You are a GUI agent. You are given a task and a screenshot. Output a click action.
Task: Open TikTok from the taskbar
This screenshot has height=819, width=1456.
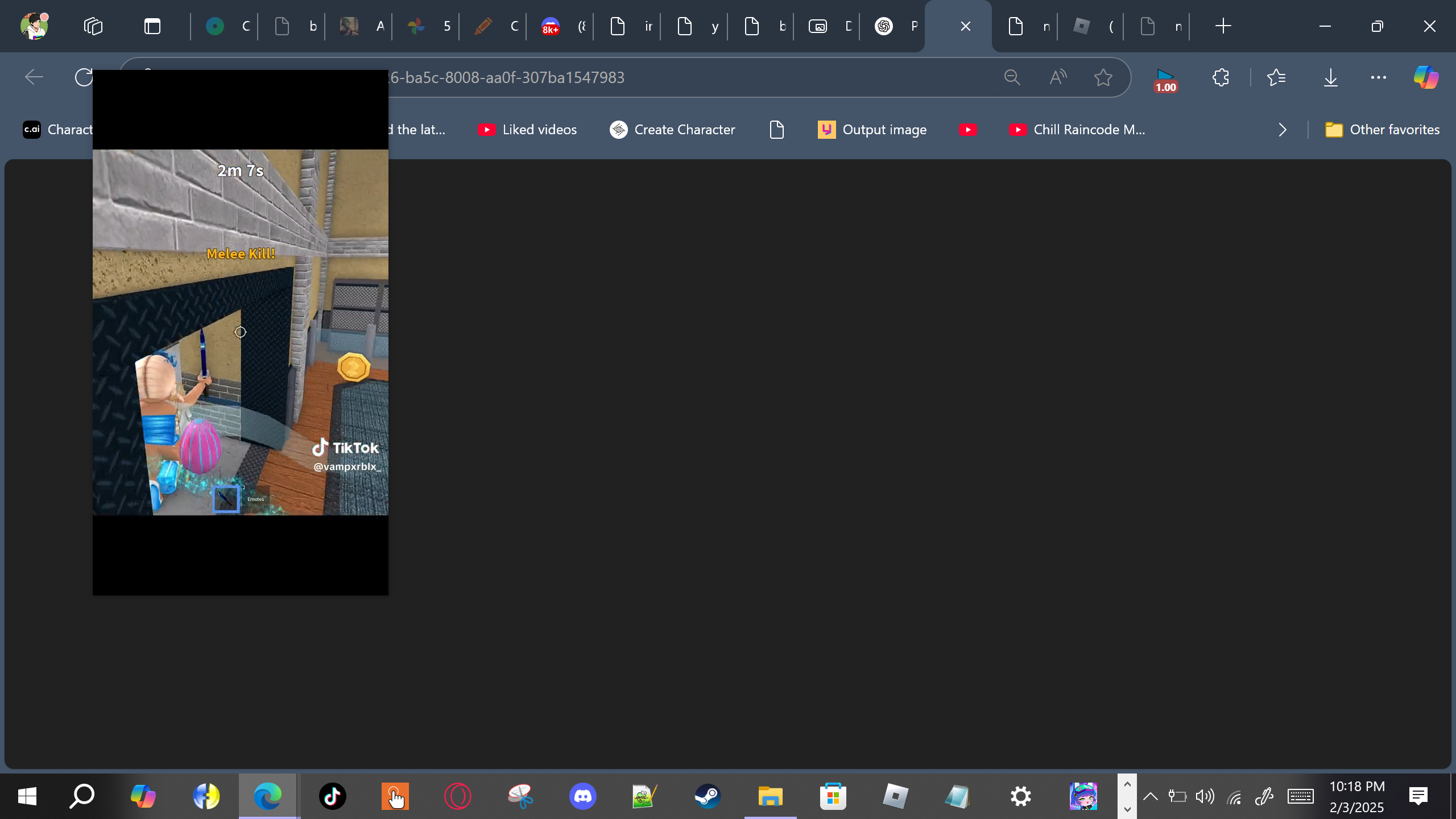coord(333,796)
